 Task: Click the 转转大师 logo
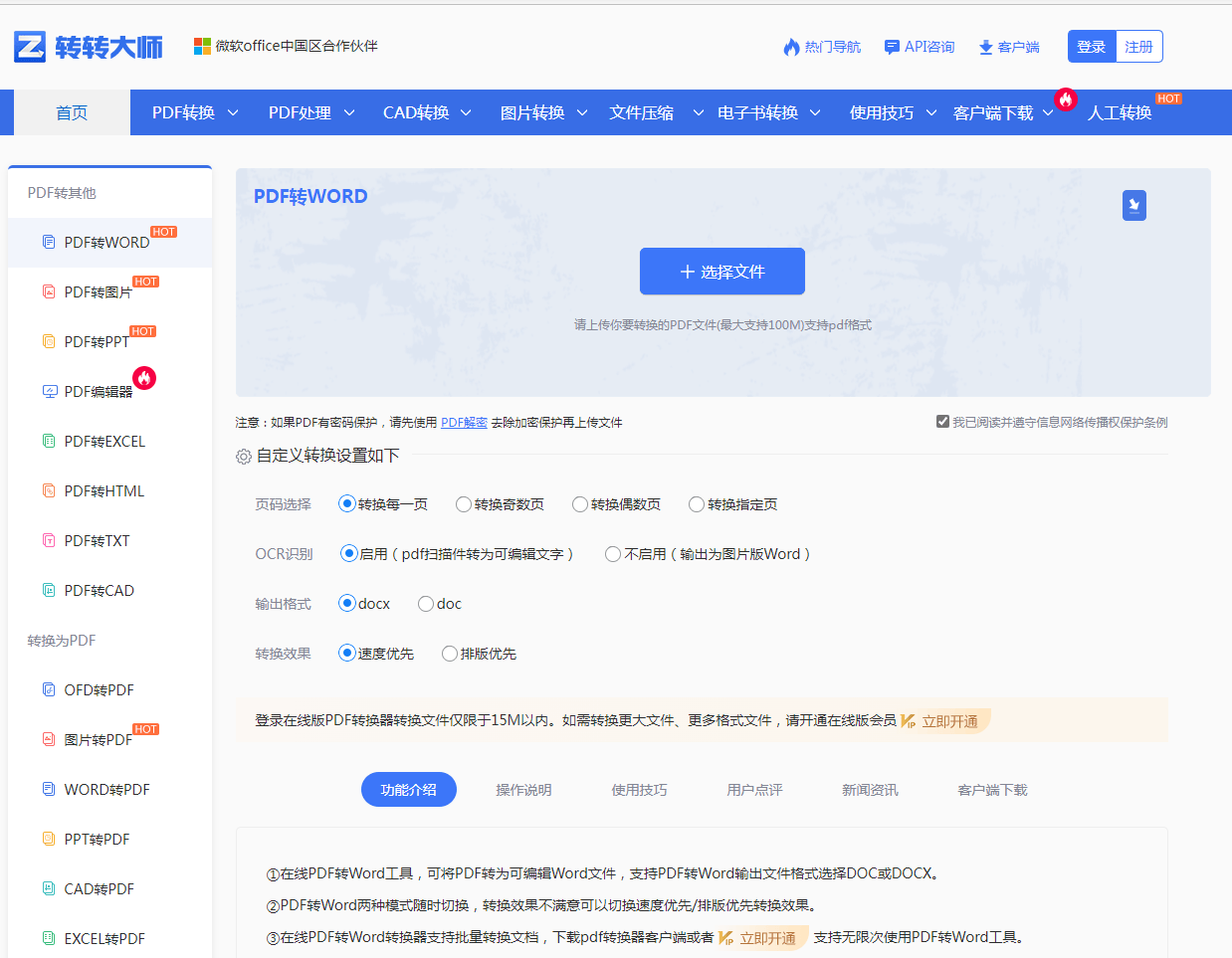coord(88,46)
